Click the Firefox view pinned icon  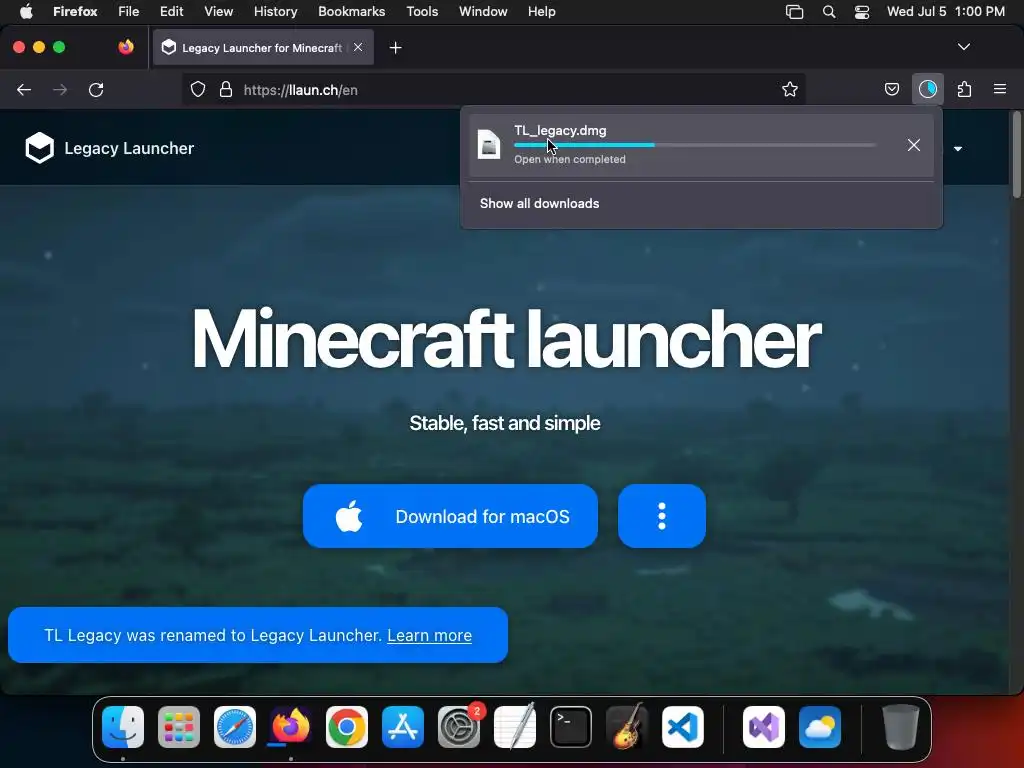126,47
